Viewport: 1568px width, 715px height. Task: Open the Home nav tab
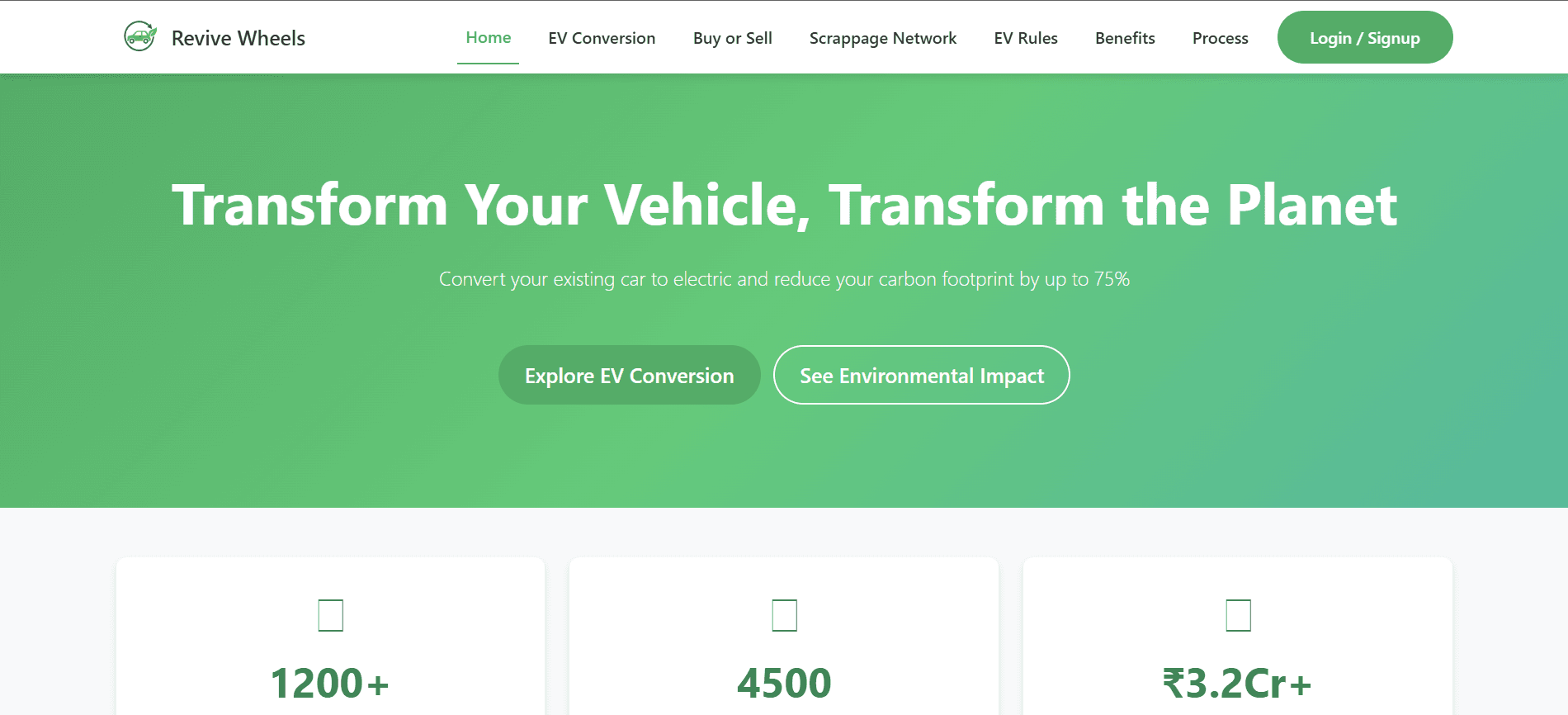(489, 37)
